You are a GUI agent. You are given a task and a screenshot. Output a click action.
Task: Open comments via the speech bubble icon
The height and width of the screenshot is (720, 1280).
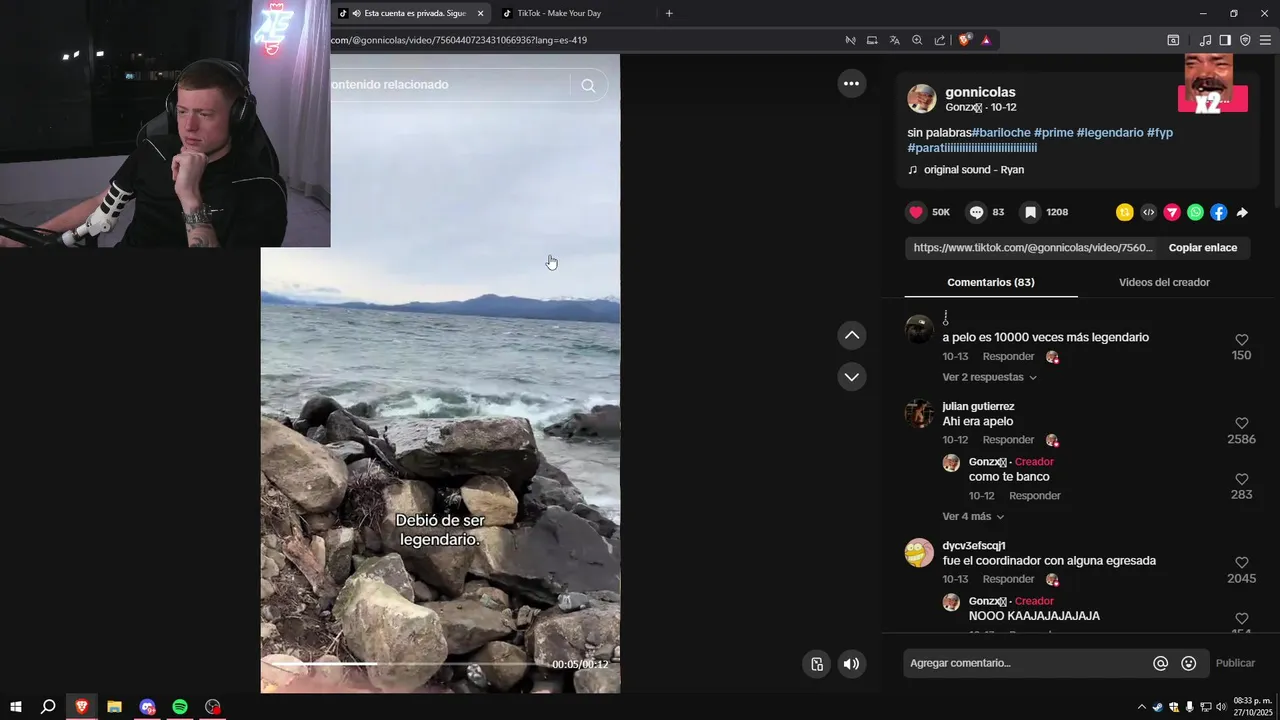[976, 212]
